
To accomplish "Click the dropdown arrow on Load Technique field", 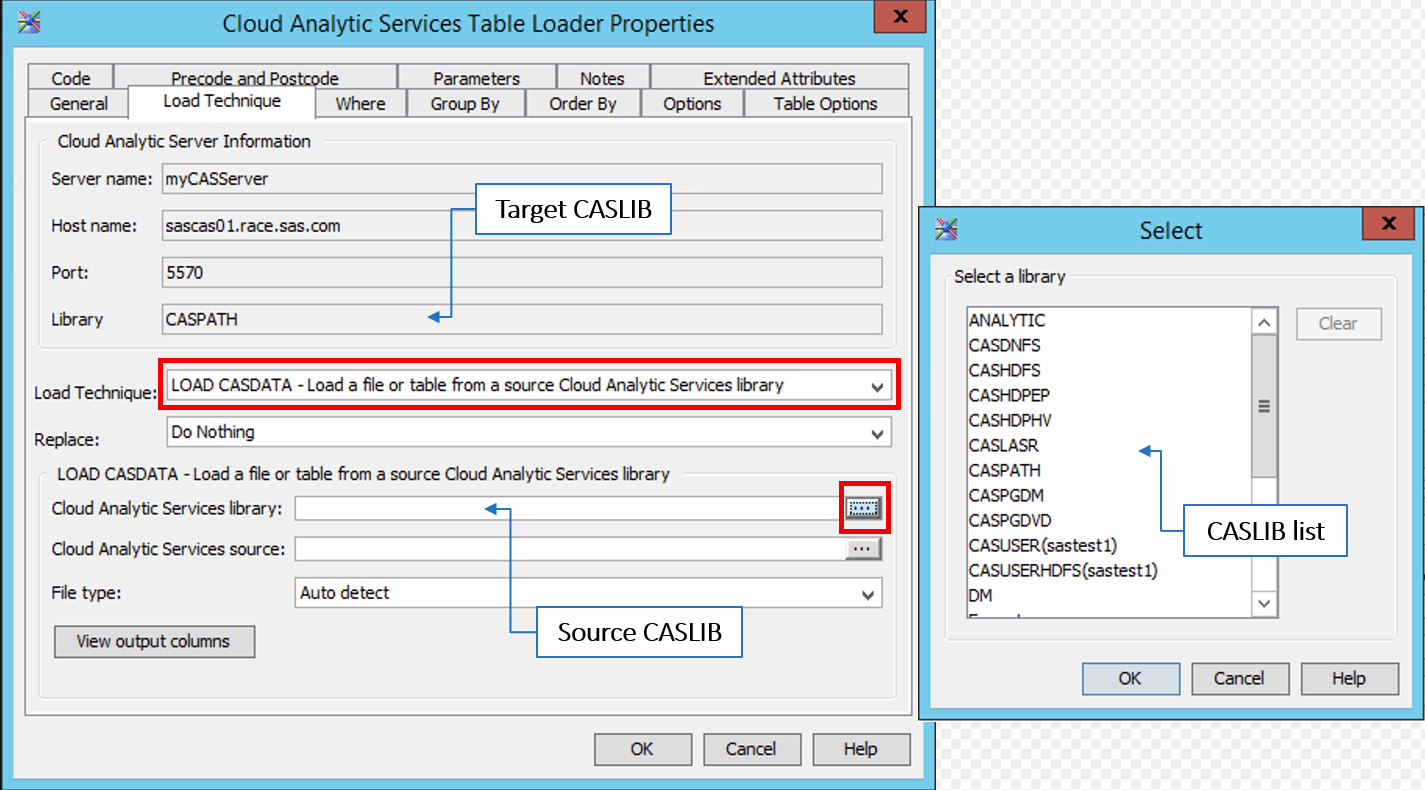I will [878, 386].
